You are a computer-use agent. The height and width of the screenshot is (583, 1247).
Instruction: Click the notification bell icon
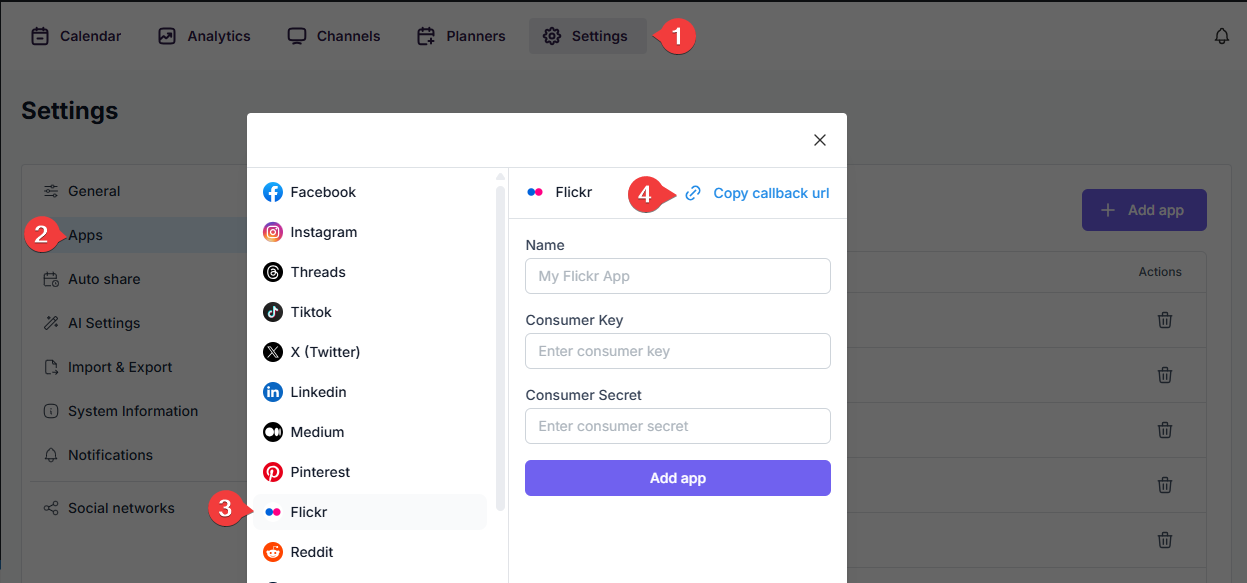click(x=1221, y=36)
